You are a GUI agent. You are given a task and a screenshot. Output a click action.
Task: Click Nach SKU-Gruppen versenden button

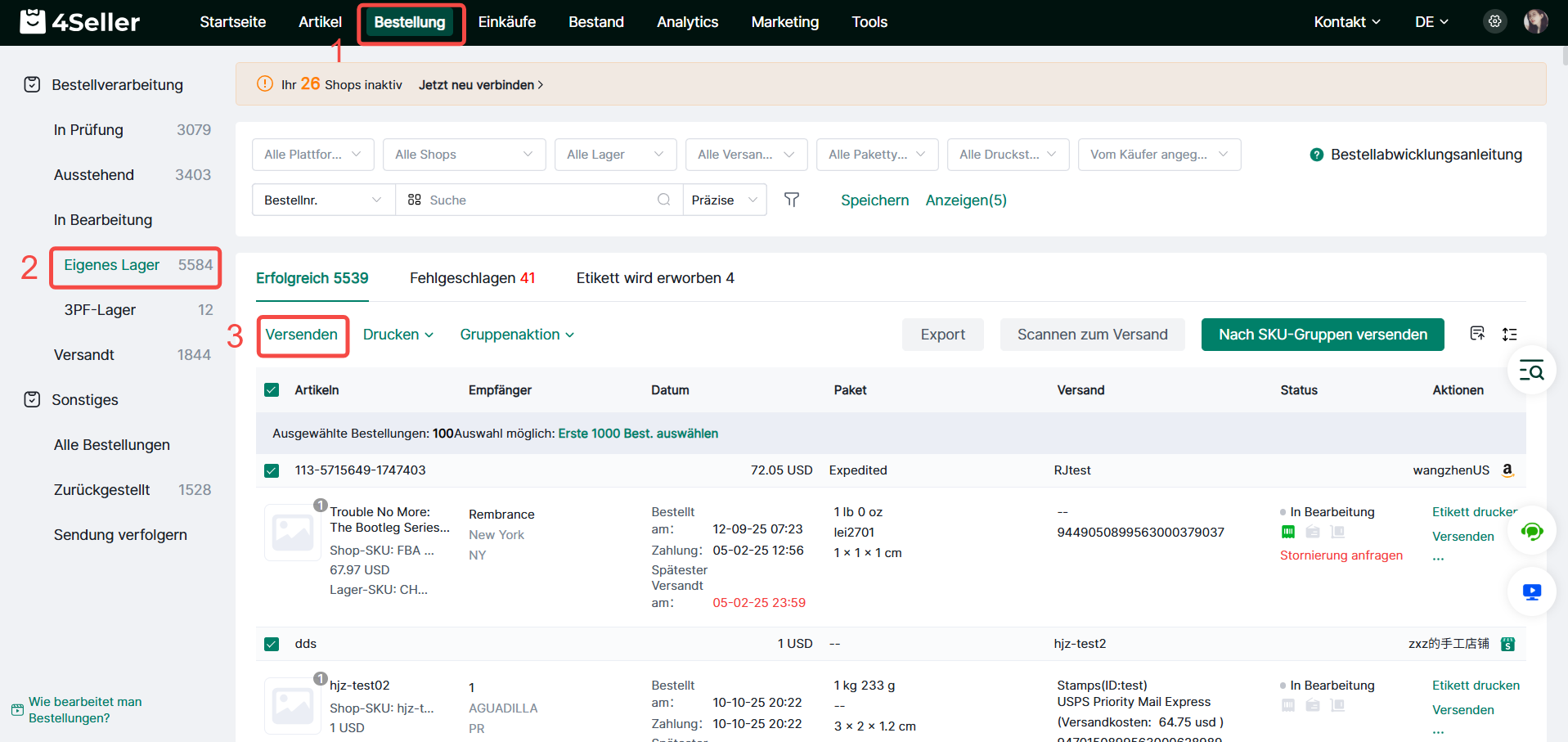tap(1322, 335)
